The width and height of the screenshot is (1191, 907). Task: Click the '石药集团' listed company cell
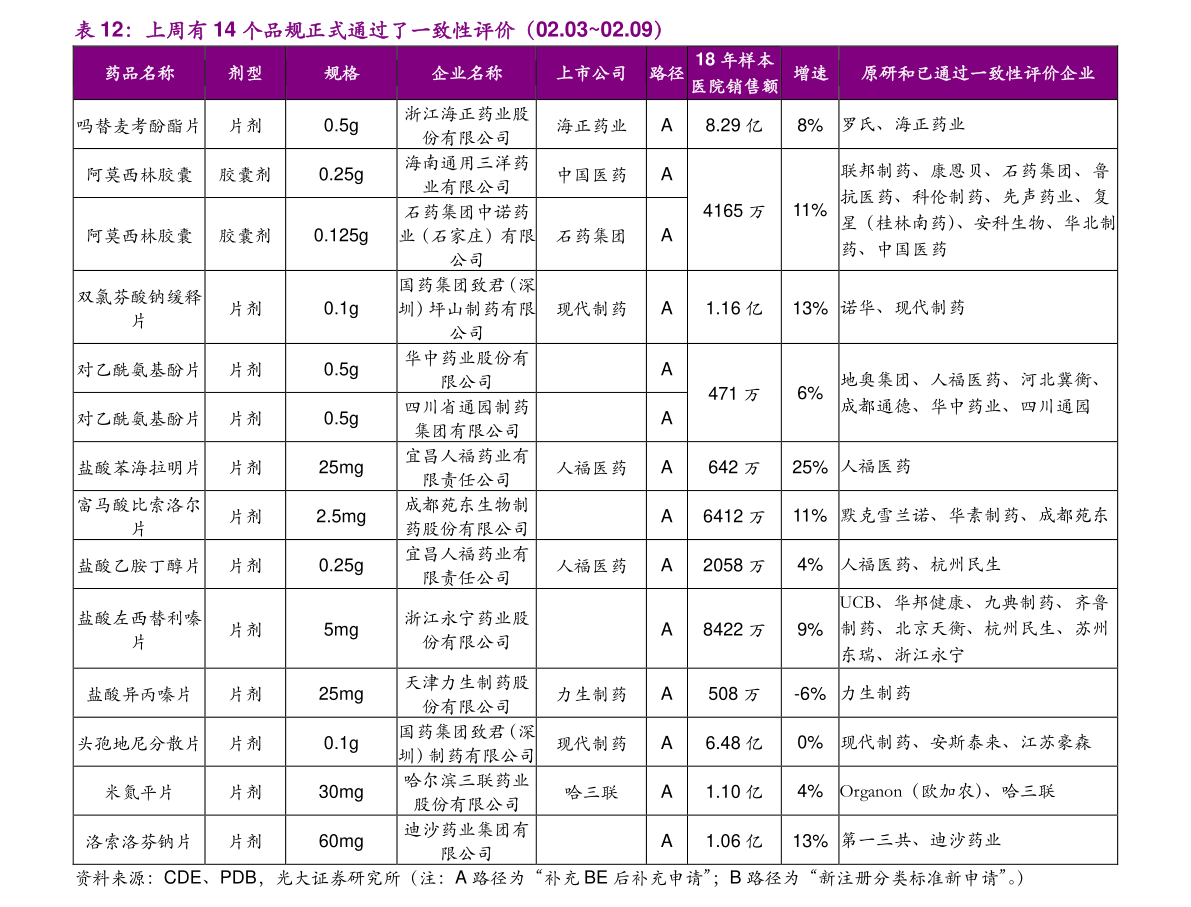tap(591, 235)
